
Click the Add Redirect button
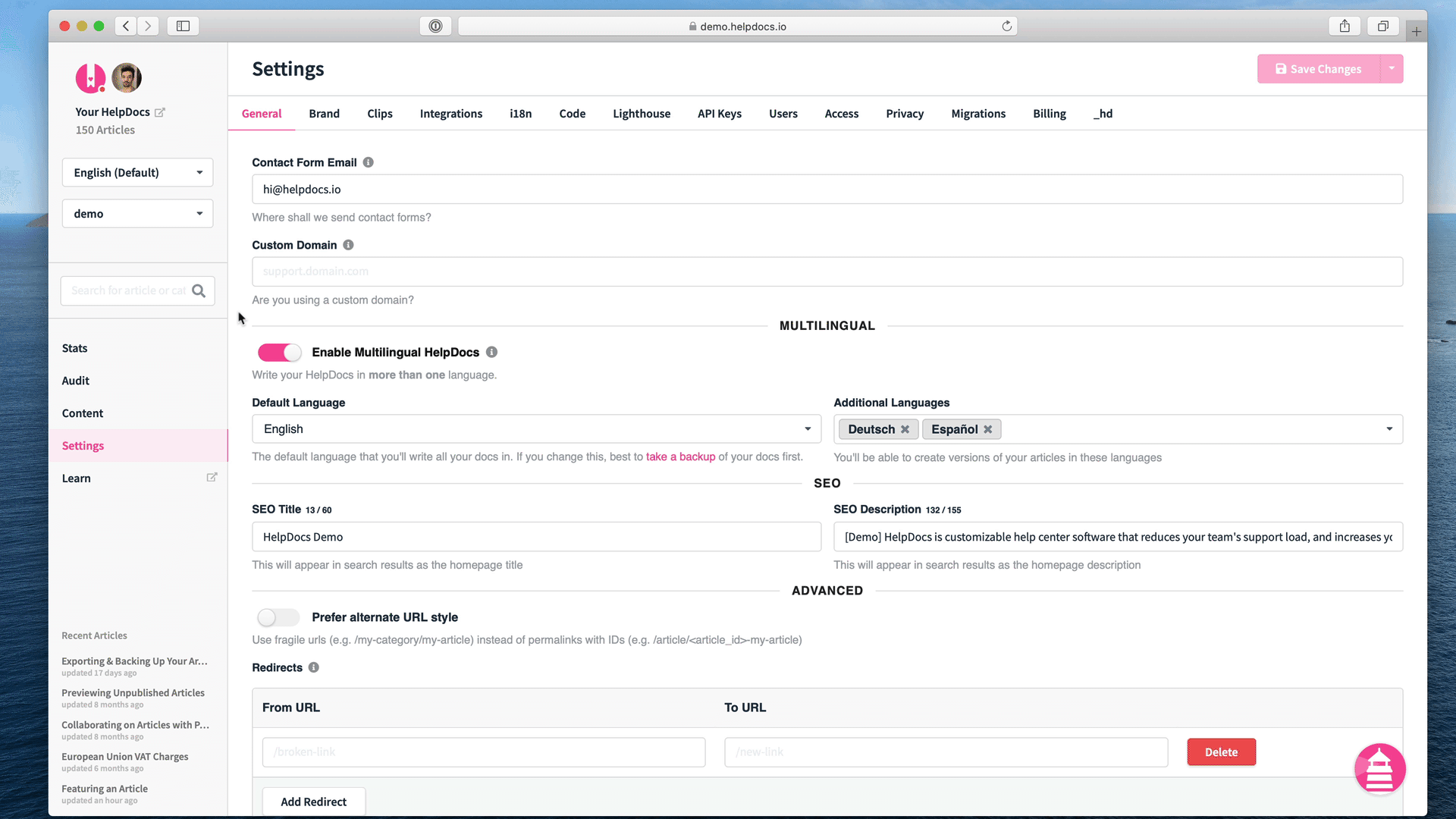(x=313, y=802)
